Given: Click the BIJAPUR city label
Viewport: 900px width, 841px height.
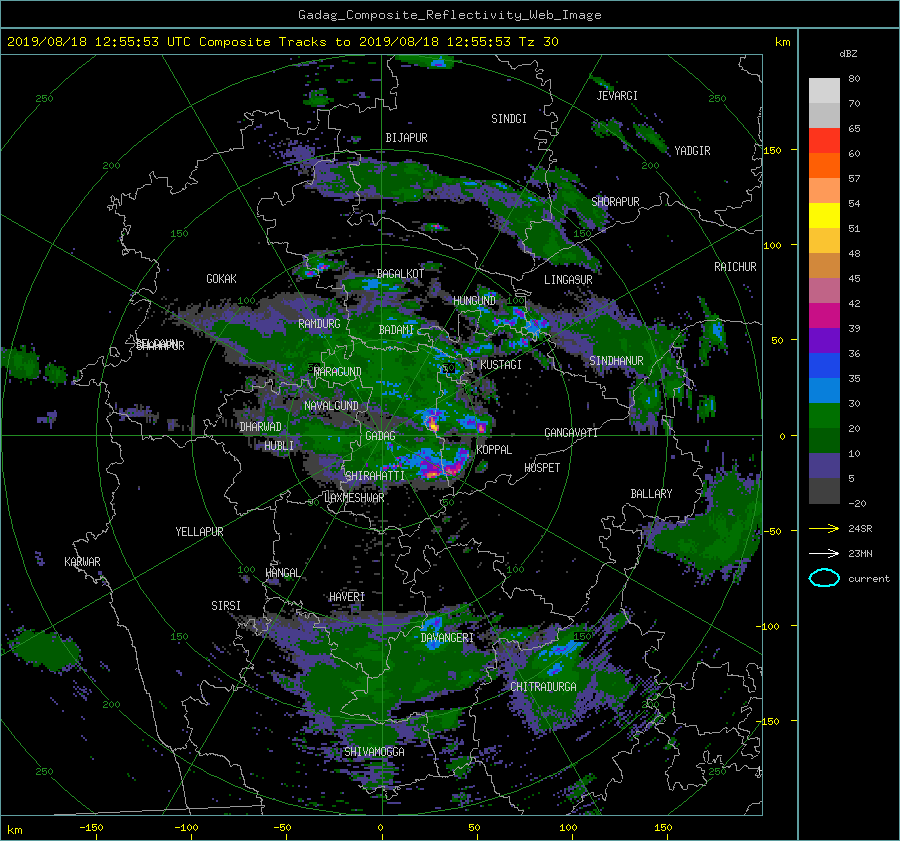Looking at the screenshot, I should click(406, 138).
